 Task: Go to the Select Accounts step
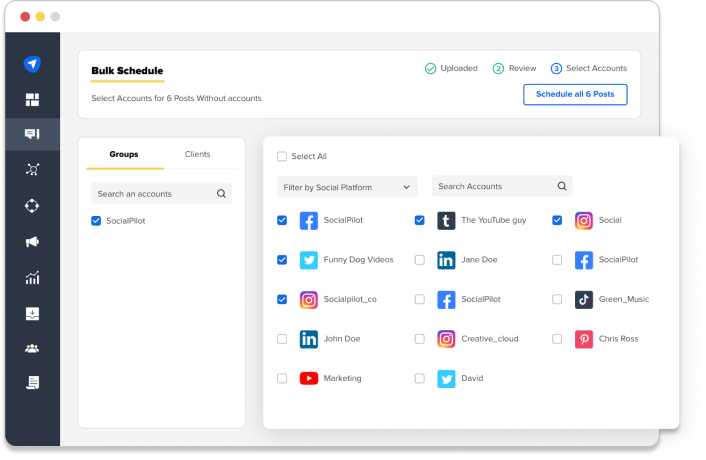pos(588,68)
